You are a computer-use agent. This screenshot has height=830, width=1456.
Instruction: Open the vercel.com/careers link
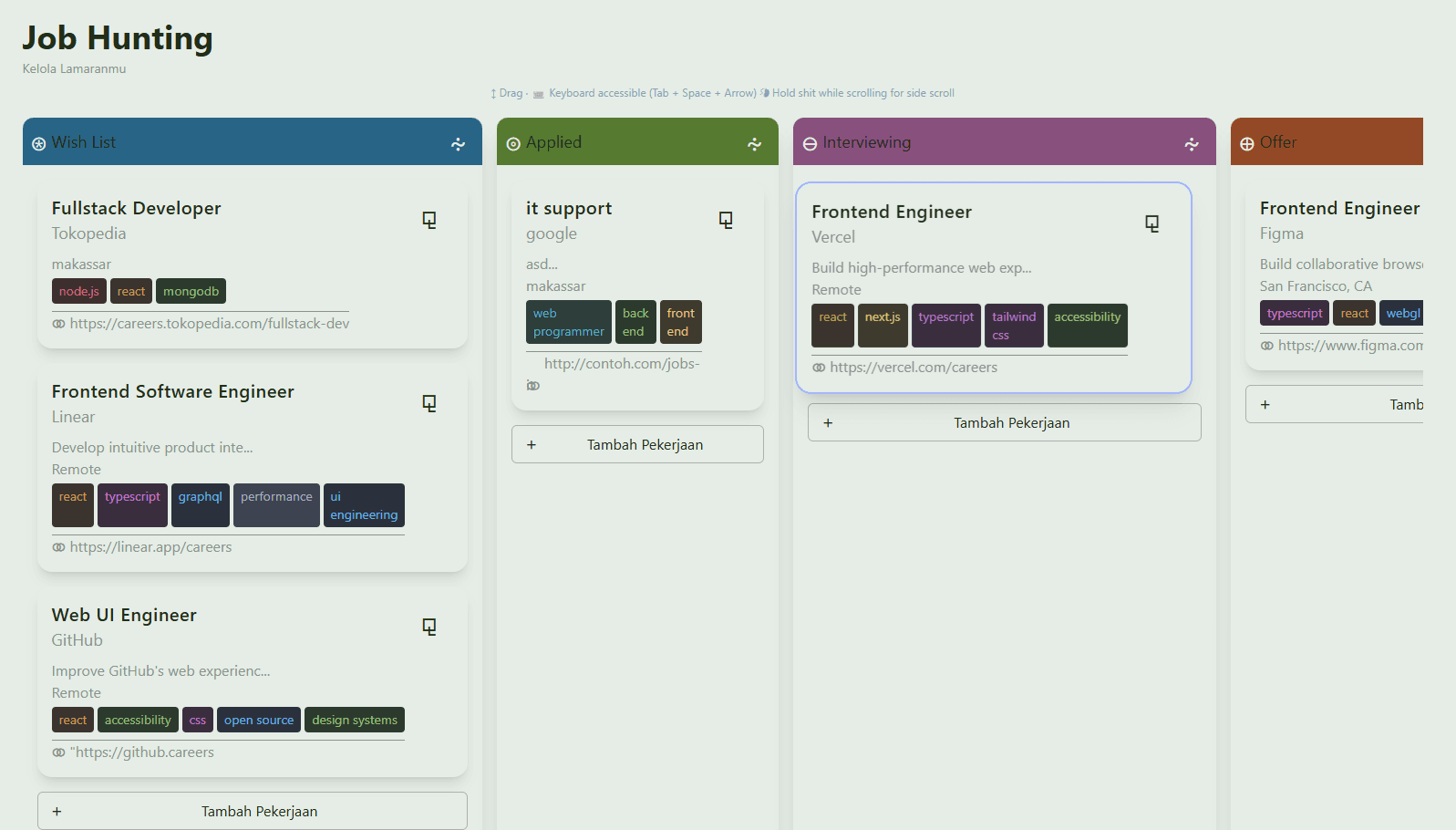click(x=914, y=368)
